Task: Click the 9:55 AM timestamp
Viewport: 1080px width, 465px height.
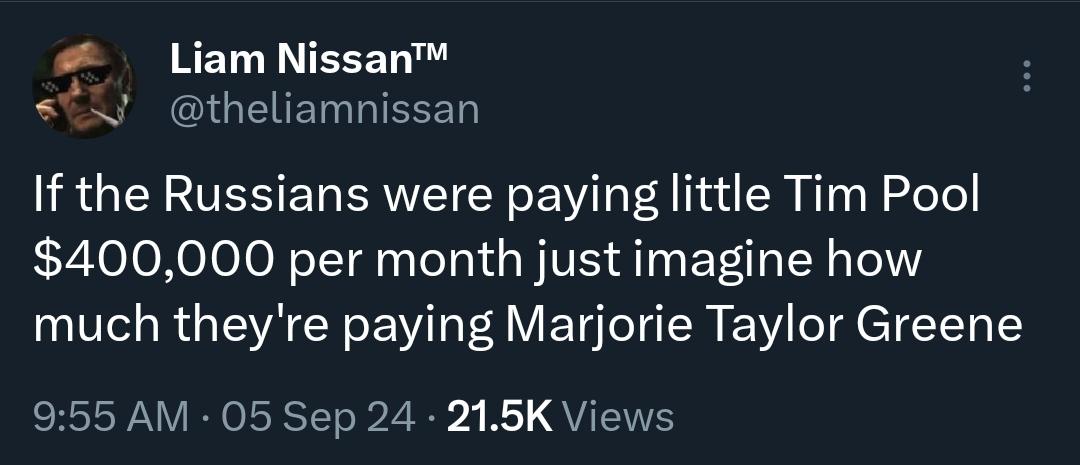Action: pos(111,417)
